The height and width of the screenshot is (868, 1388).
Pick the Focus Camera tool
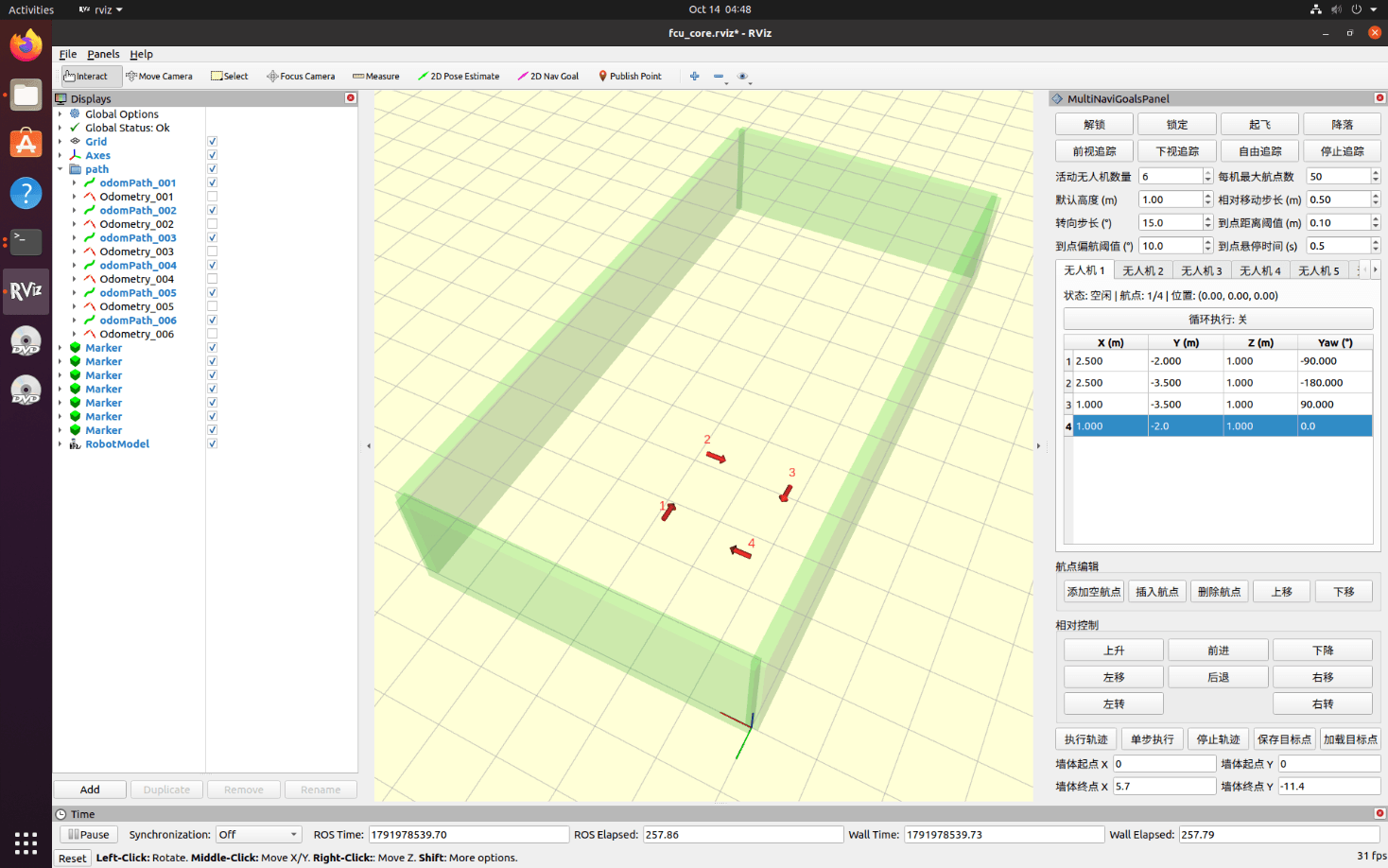301,77
